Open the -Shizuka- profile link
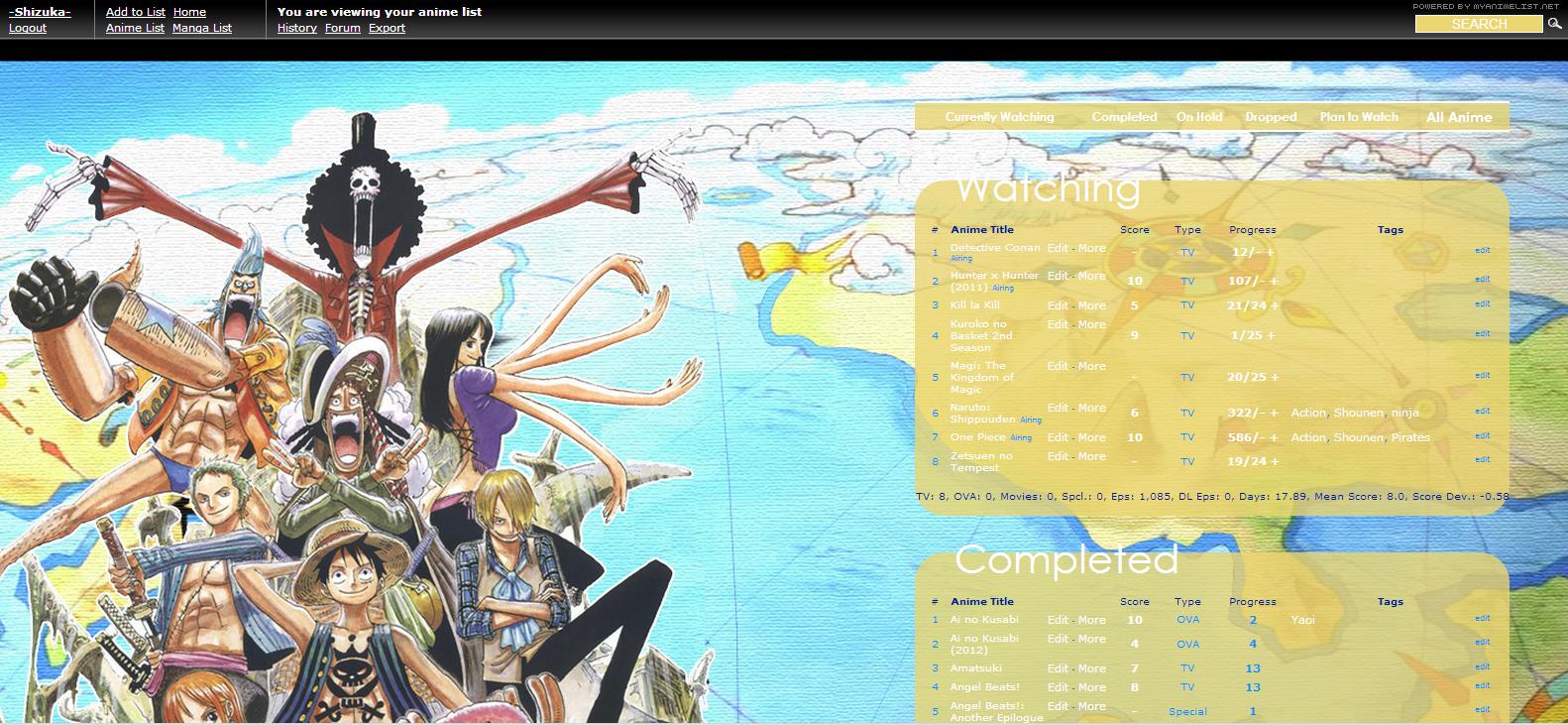The height and width of the screenshot is (725, 1568). click(40, 12)
